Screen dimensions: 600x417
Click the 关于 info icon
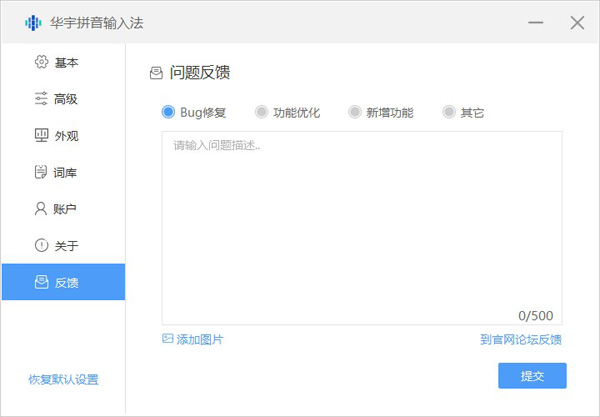(x=41, y=245)
